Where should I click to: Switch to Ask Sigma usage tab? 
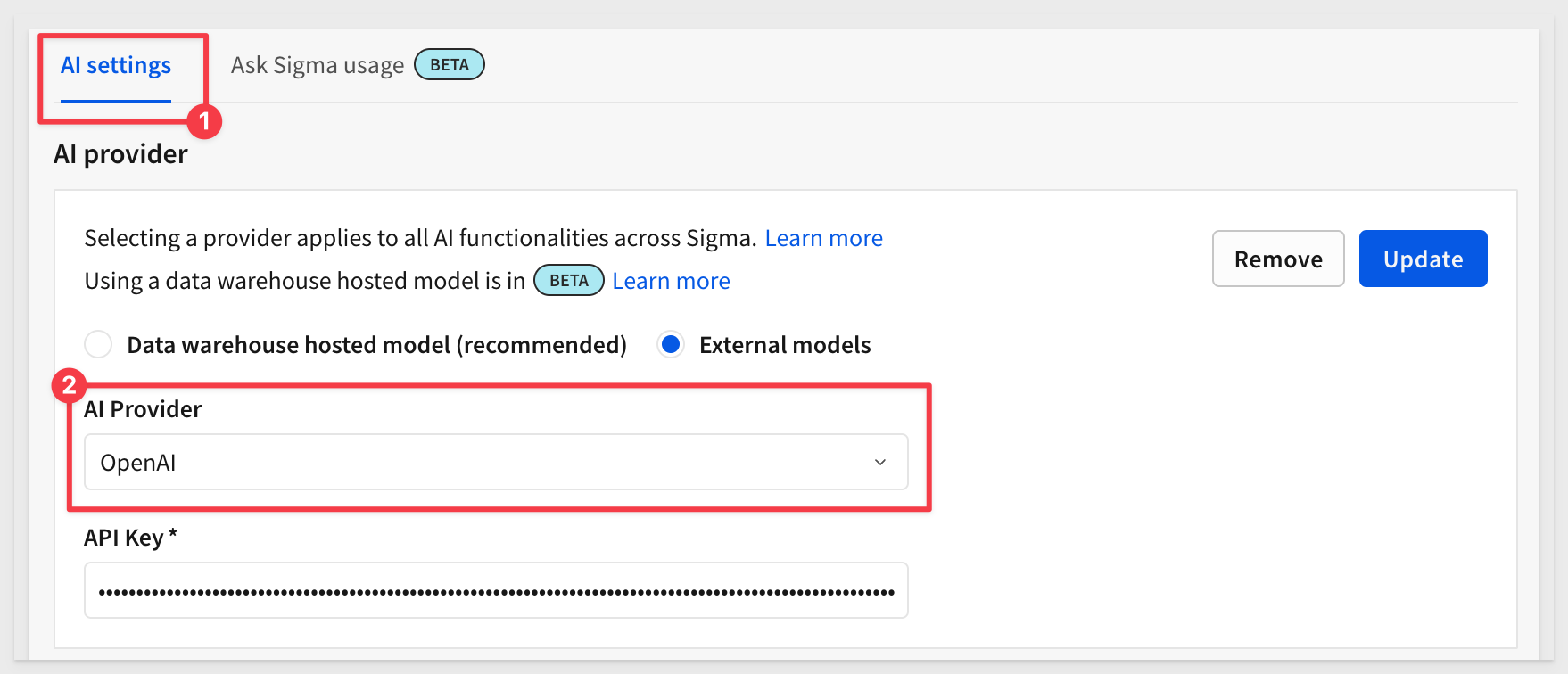tap(318, 65)
